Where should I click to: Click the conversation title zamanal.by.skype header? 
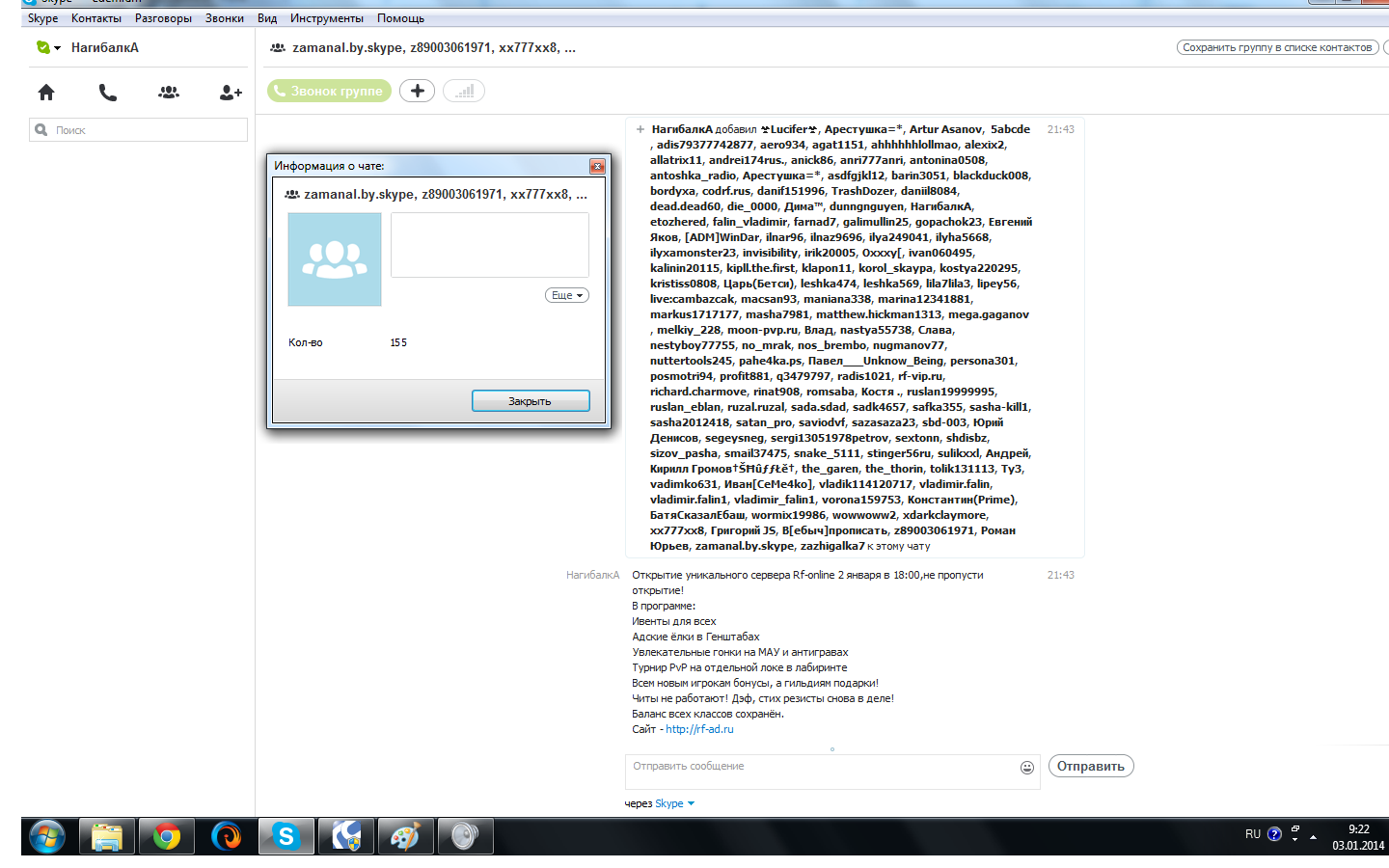[434, 47]
